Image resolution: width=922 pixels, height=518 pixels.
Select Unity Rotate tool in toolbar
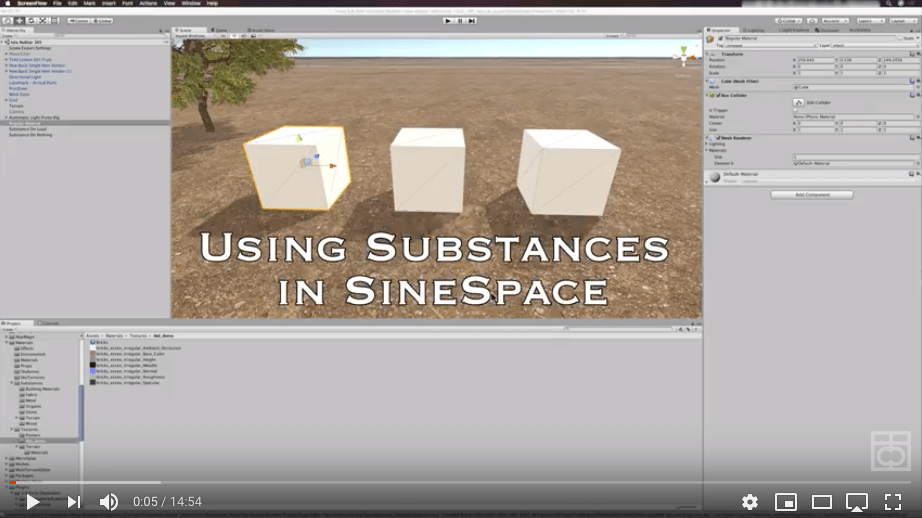tap(31, 21)
